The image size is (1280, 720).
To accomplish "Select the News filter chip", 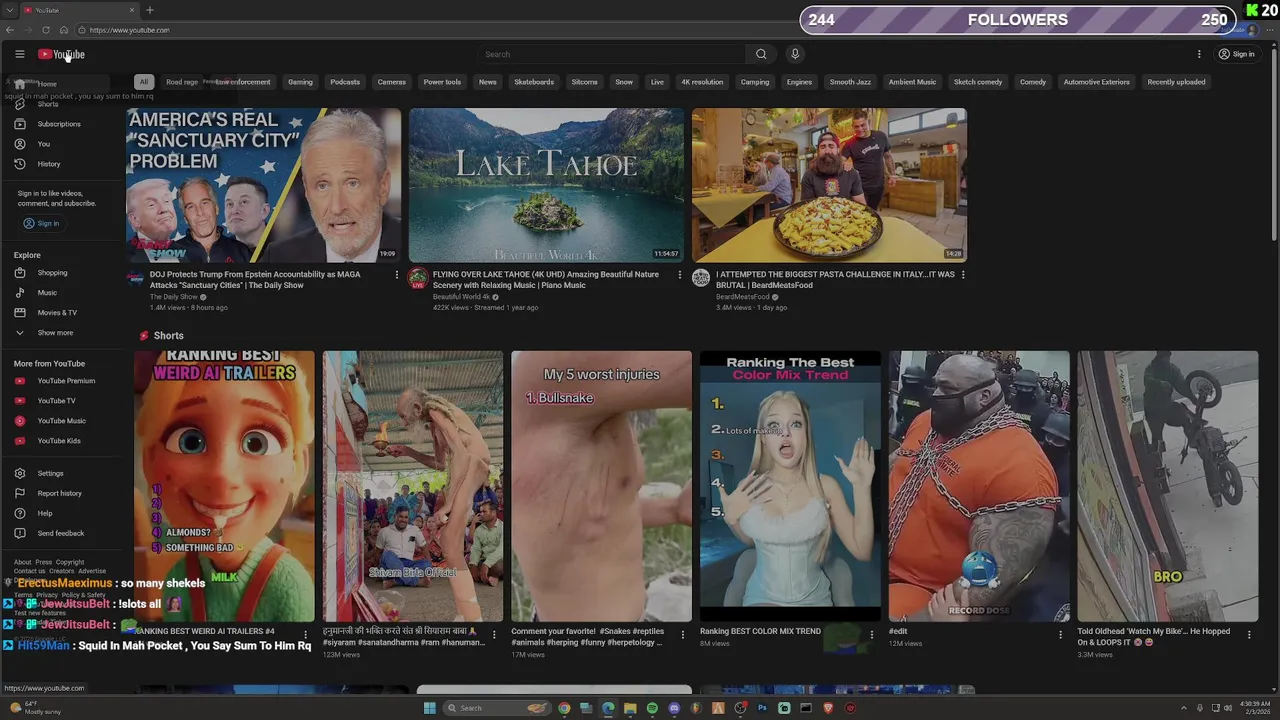I will point(488,82).
